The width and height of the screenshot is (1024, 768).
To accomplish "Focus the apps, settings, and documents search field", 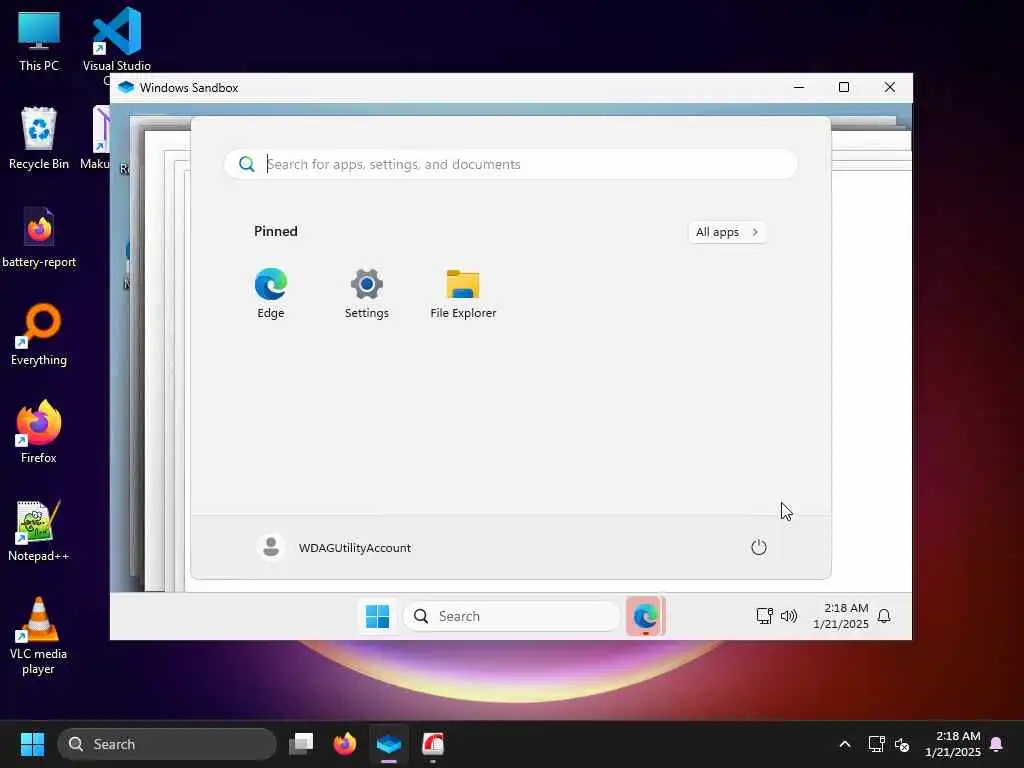I will pyautogui.click(x=510, y=164).
